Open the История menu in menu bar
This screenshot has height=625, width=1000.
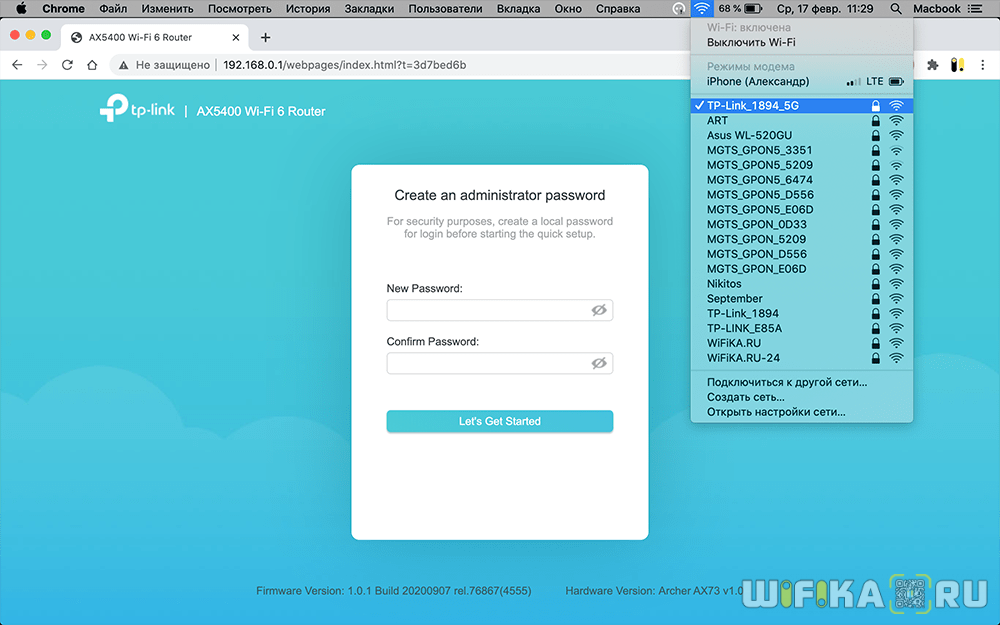click(307, 9)
